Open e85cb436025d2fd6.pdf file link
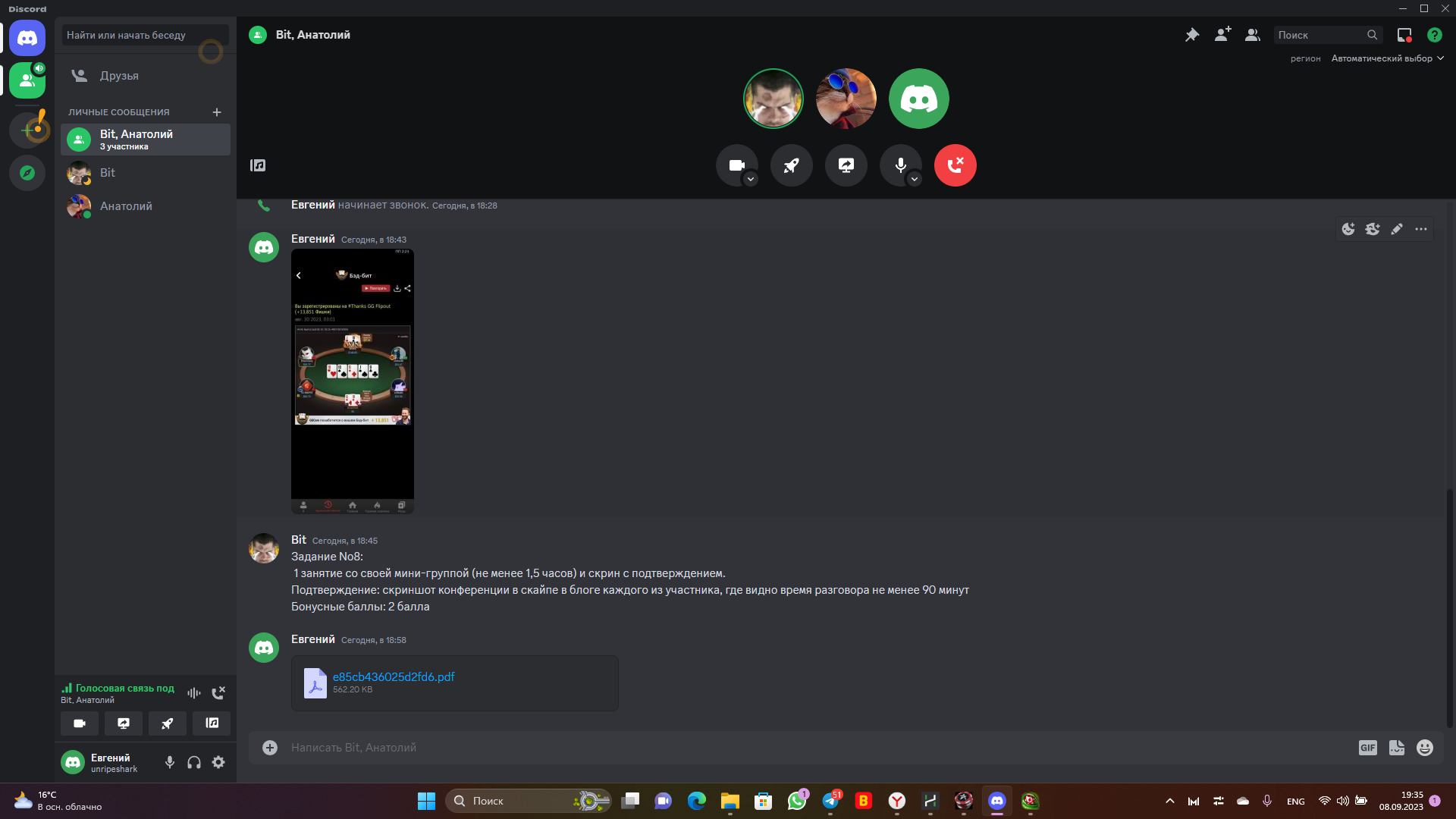The height and width of the screenshot is (819, 1456). click(x=394, y=676)
